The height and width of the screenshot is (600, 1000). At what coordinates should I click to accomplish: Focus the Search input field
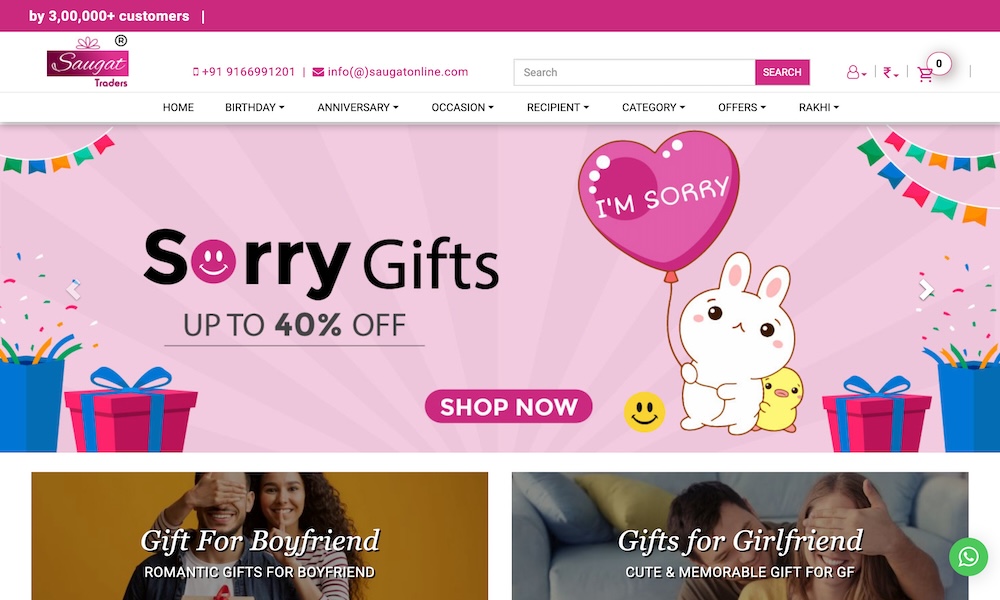(635, 72)
